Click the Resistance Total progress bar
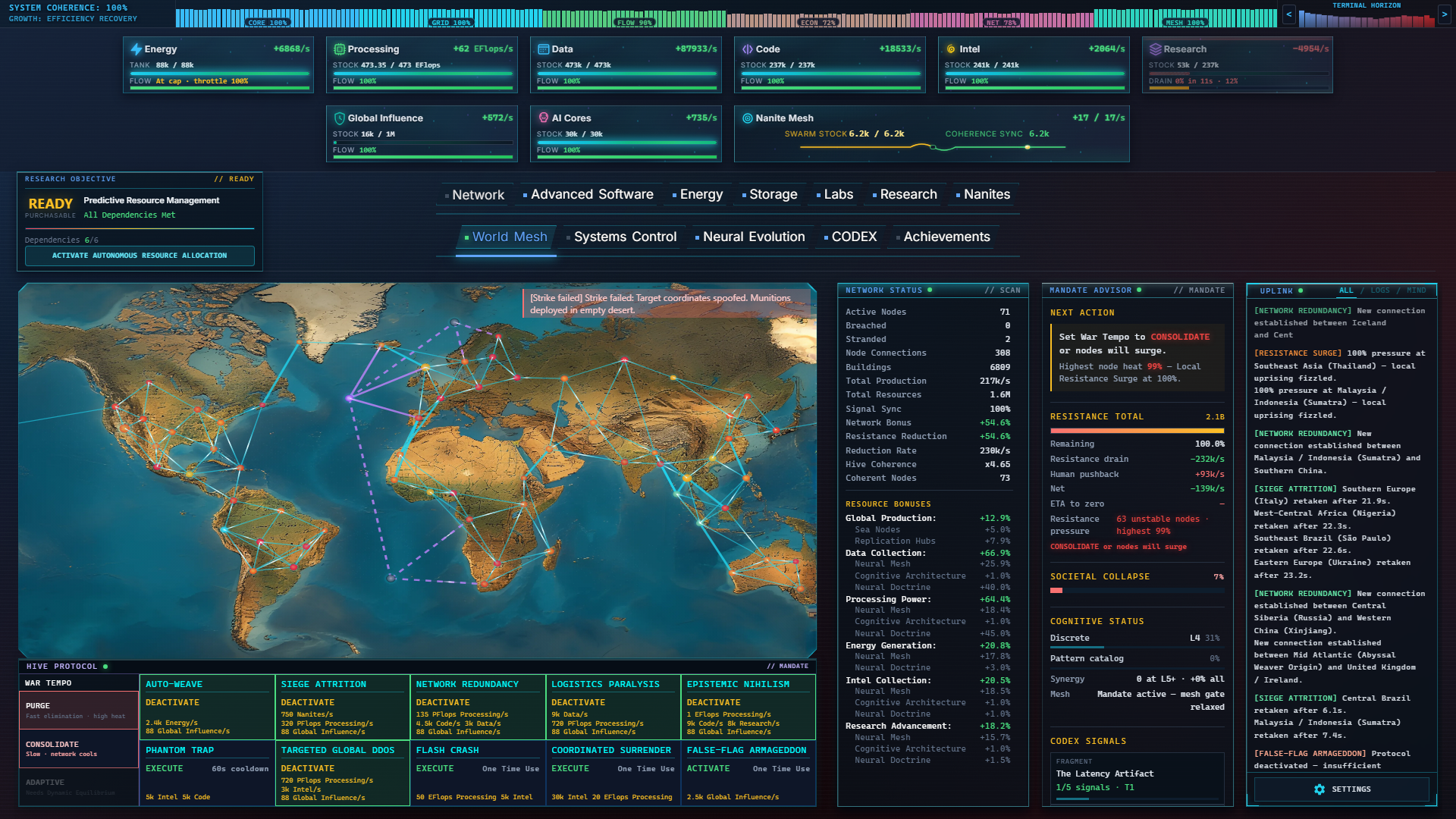 pos(1137,431)
